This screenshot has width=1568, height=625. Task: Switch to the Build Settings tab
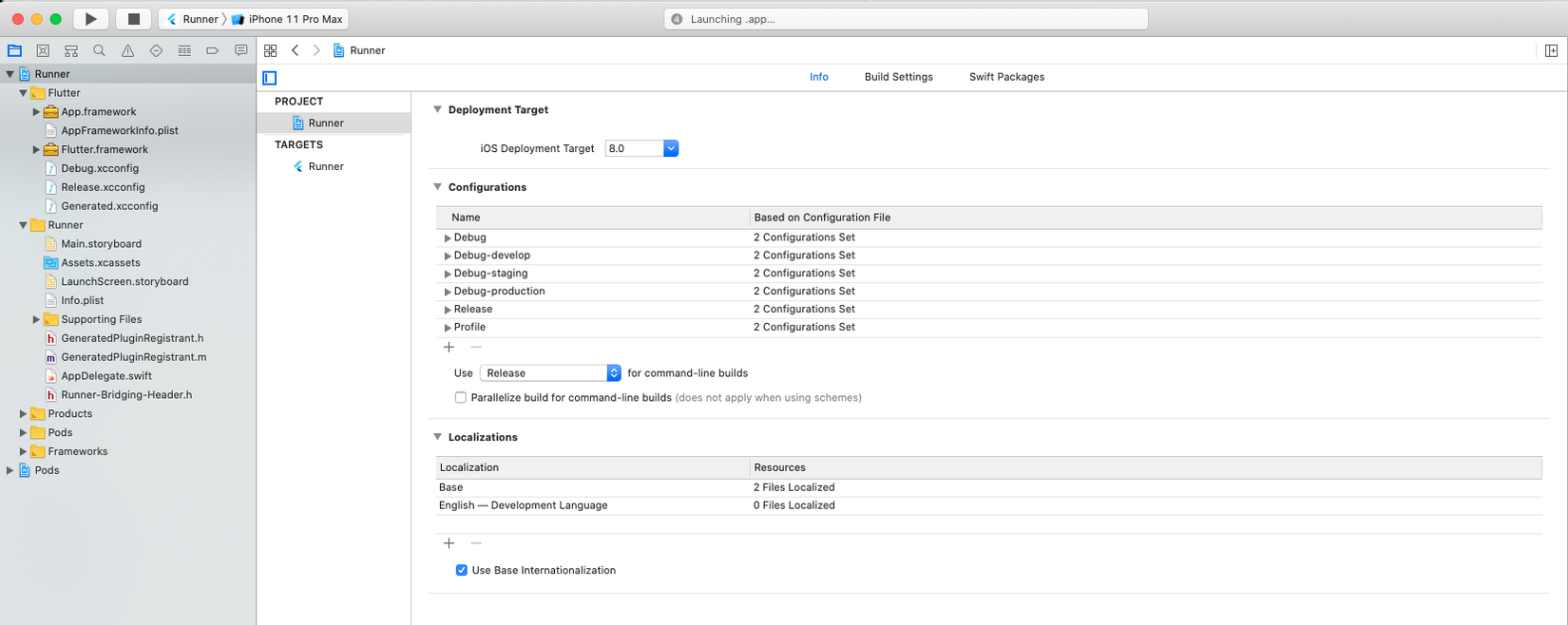(898, 77)
